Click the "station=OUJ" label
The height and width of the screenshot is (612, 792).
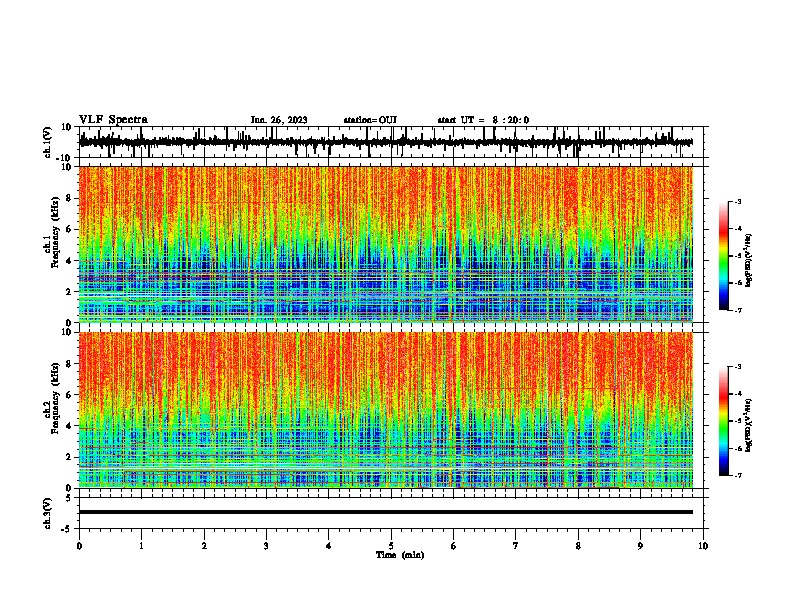pos(370,120)
